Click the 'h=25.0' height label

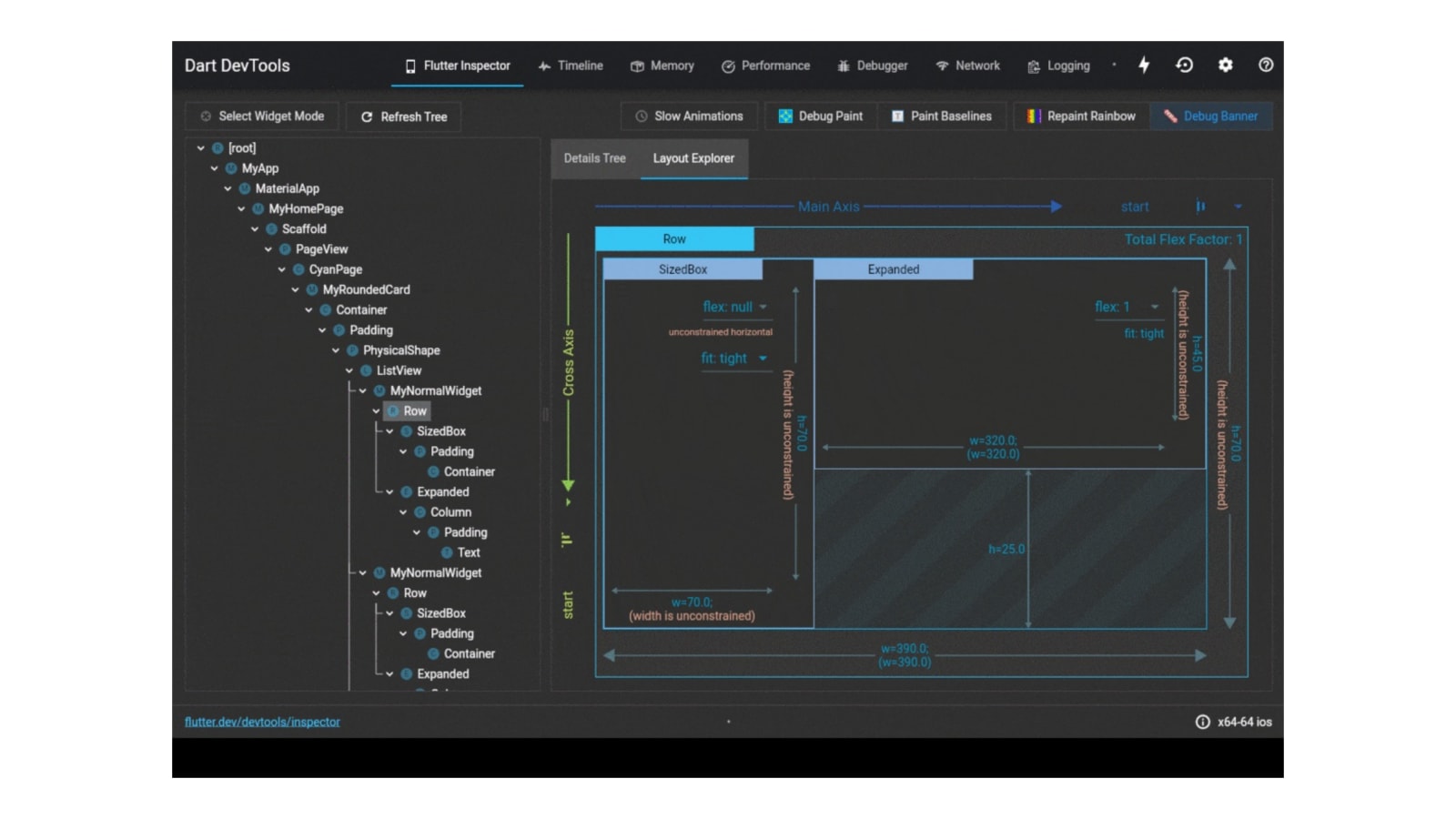[1006, 550]
